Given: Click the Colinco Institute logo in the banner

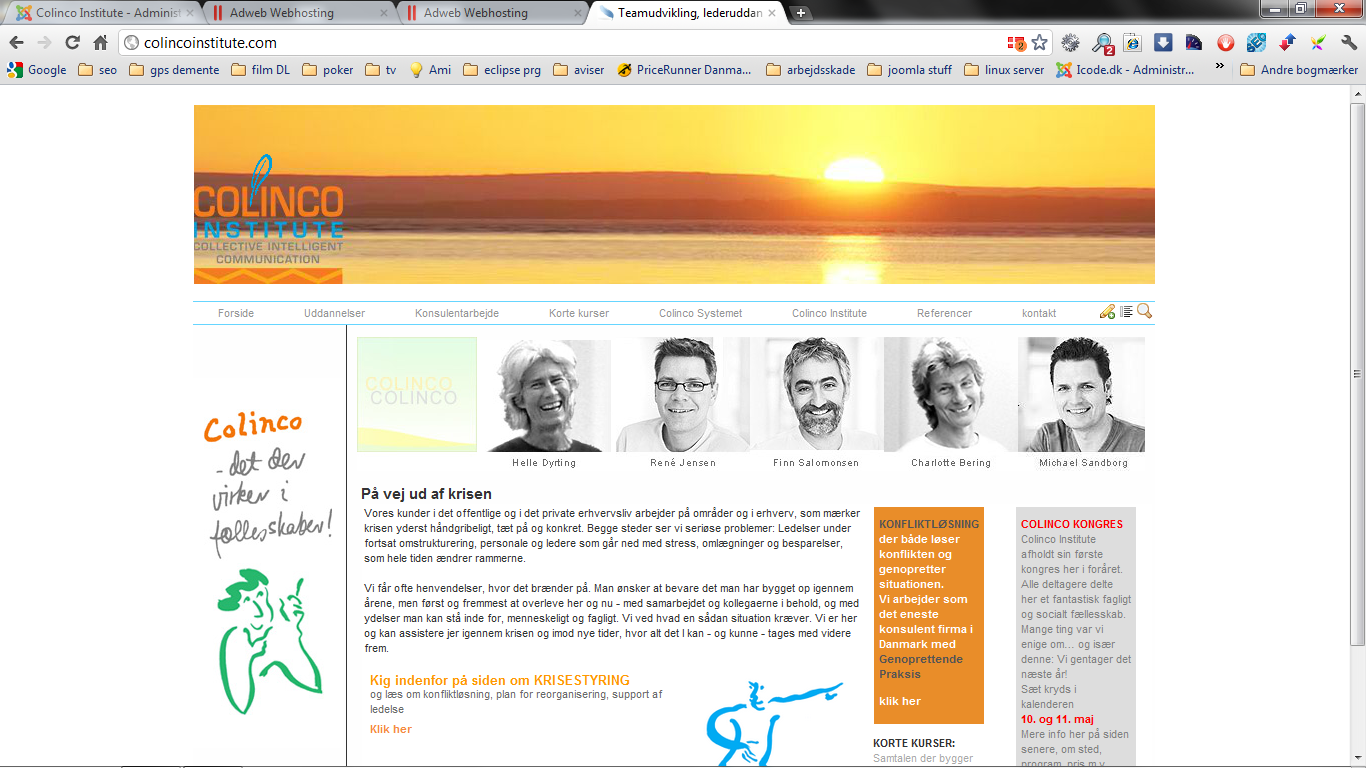Looking at the screenshot, I should [269, 219].
